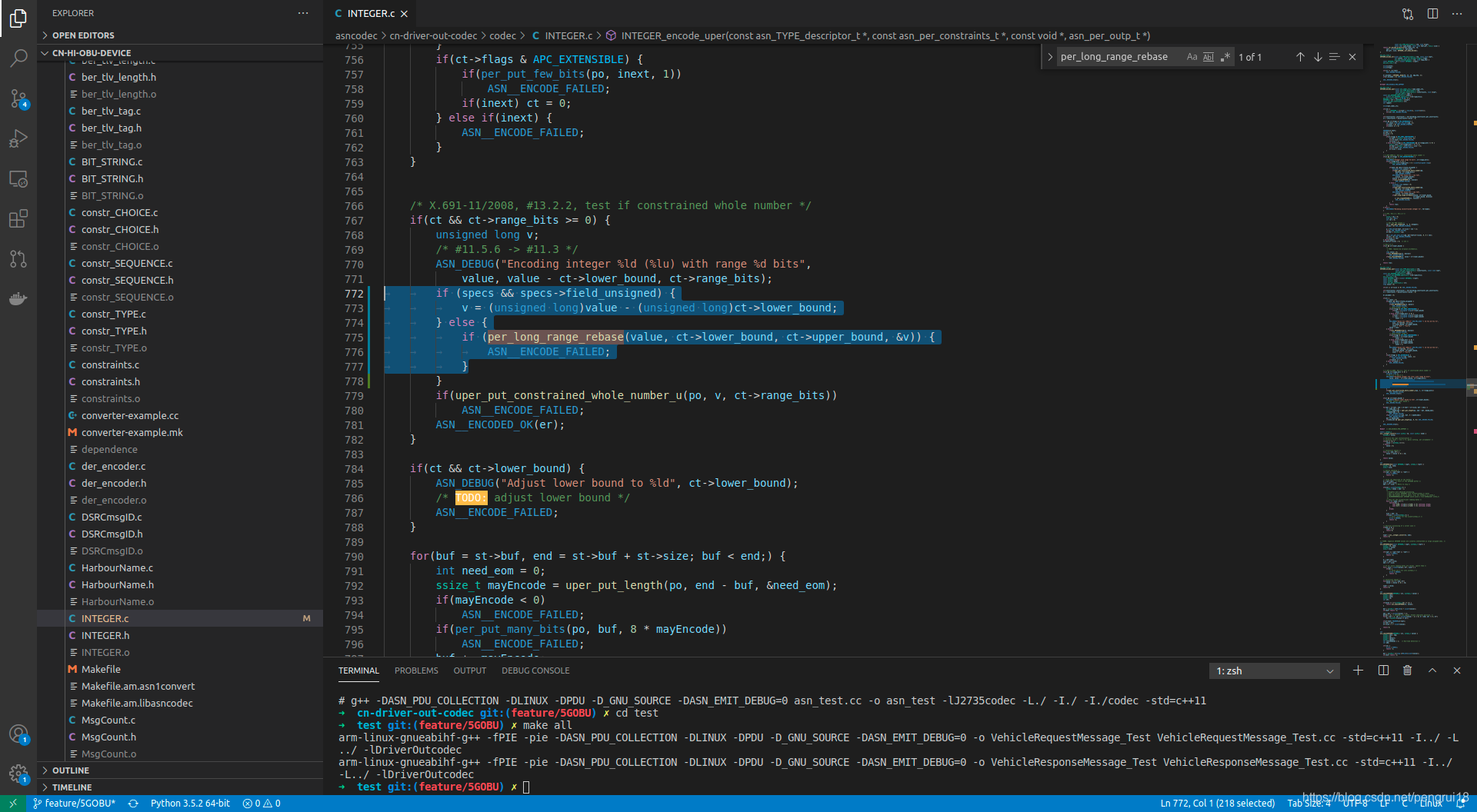Open MsgCount.c in the file tree
This screenshot has width=1477, height=812.
click(108, 720)
